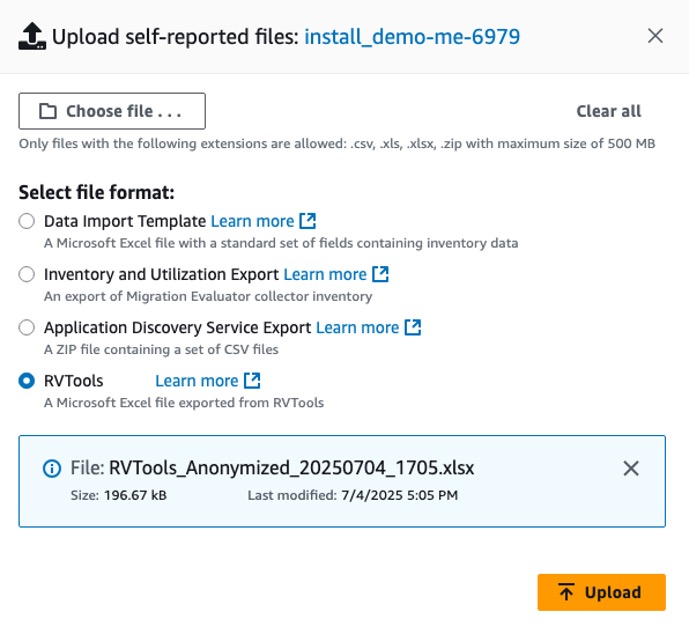
Task: Click the Choose file button
Action: (x=112, y=111)
